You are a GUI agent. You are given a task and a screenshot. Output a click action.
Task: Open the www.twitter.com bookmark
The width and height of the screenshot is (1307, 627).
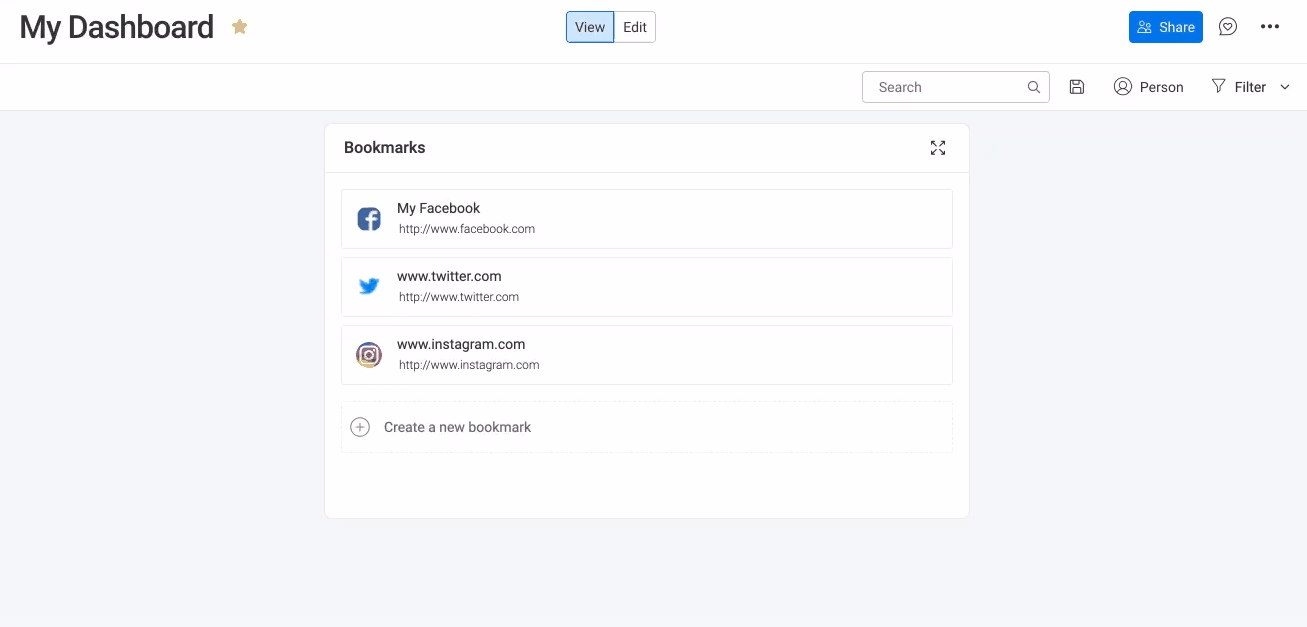[647, 287]
